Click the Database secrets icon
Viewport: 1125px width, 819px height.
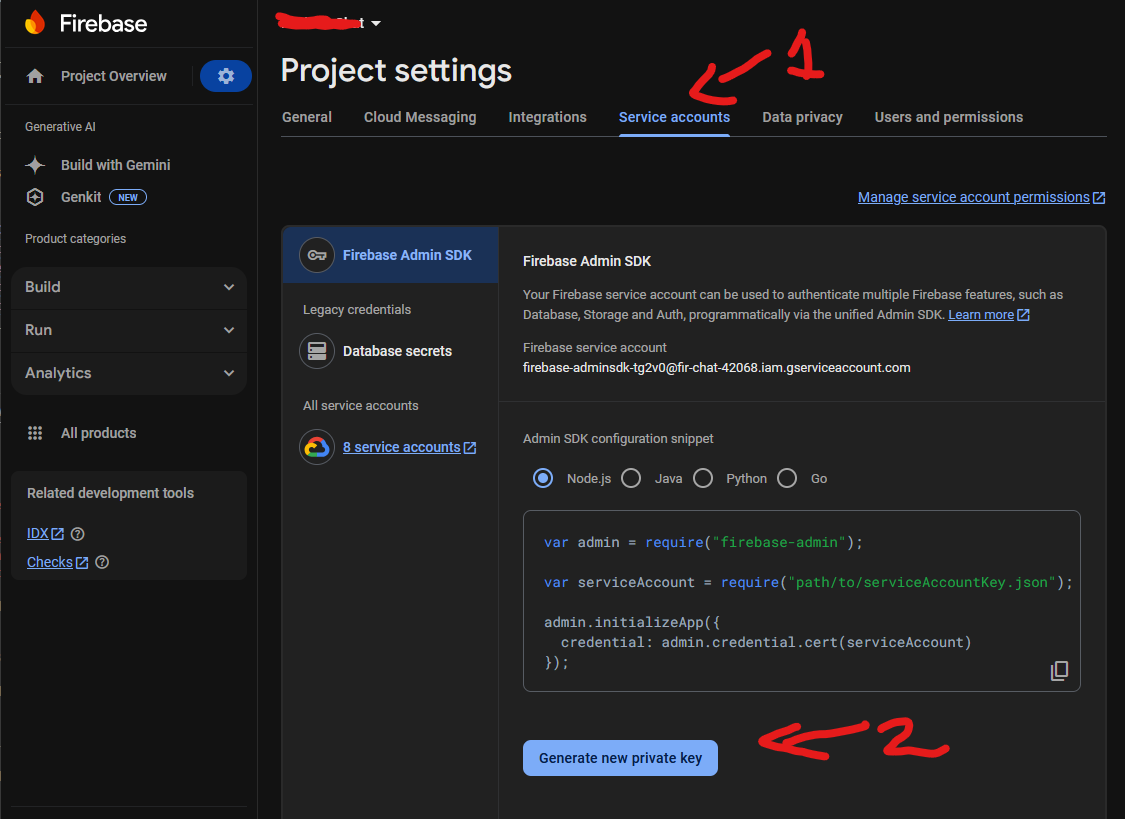point(317,351)
